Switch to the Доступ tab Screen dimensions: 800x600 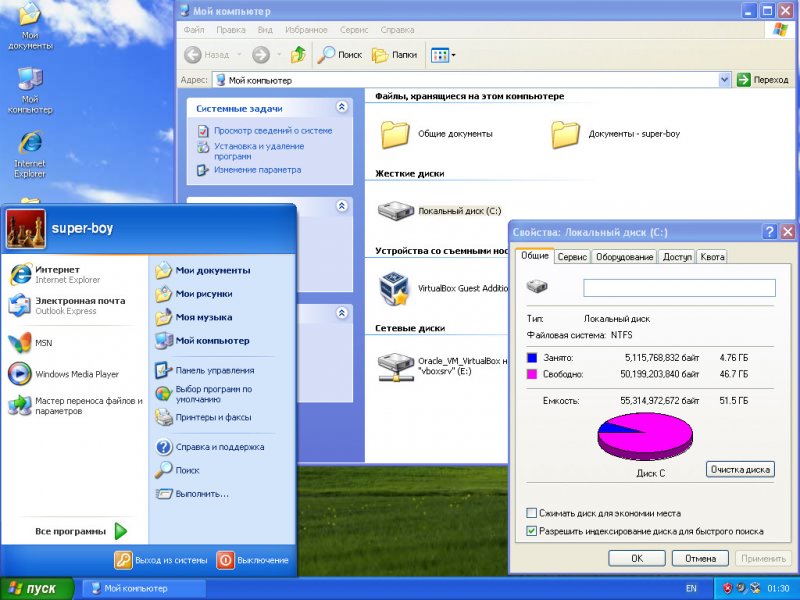tap(677, 257)
